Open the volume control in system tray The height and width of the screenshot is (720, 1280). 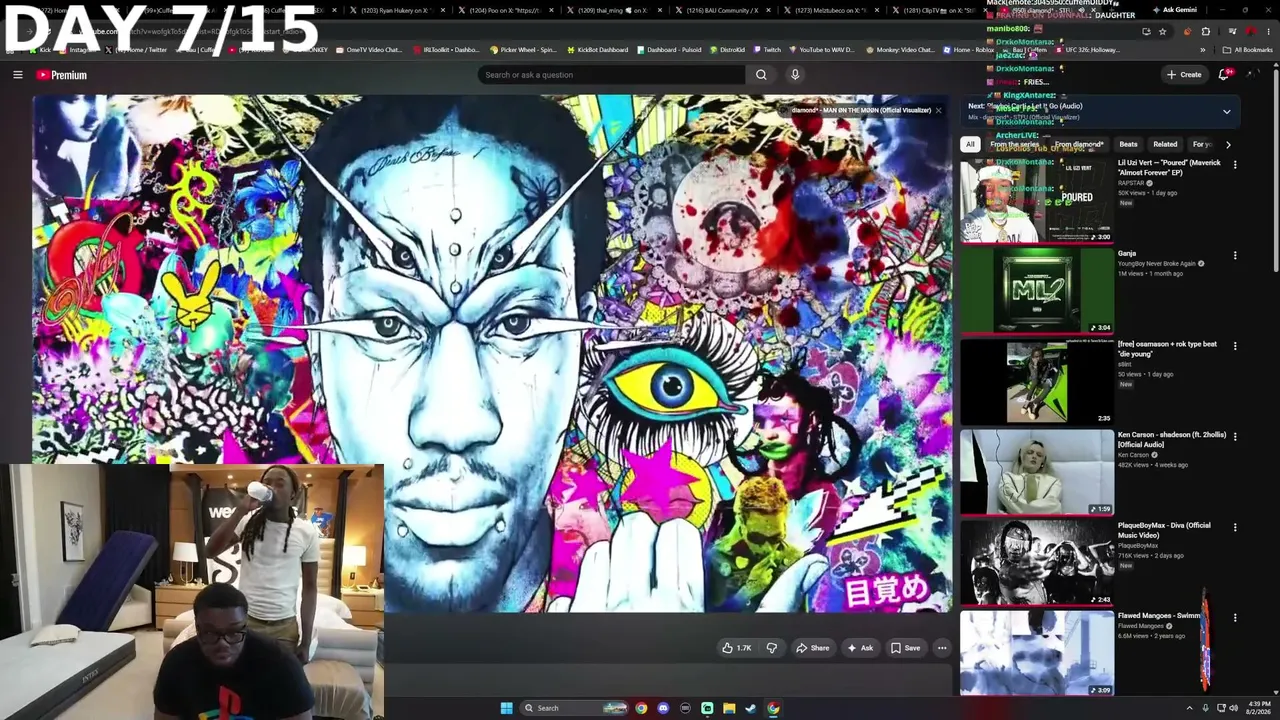click(1233, 708)
